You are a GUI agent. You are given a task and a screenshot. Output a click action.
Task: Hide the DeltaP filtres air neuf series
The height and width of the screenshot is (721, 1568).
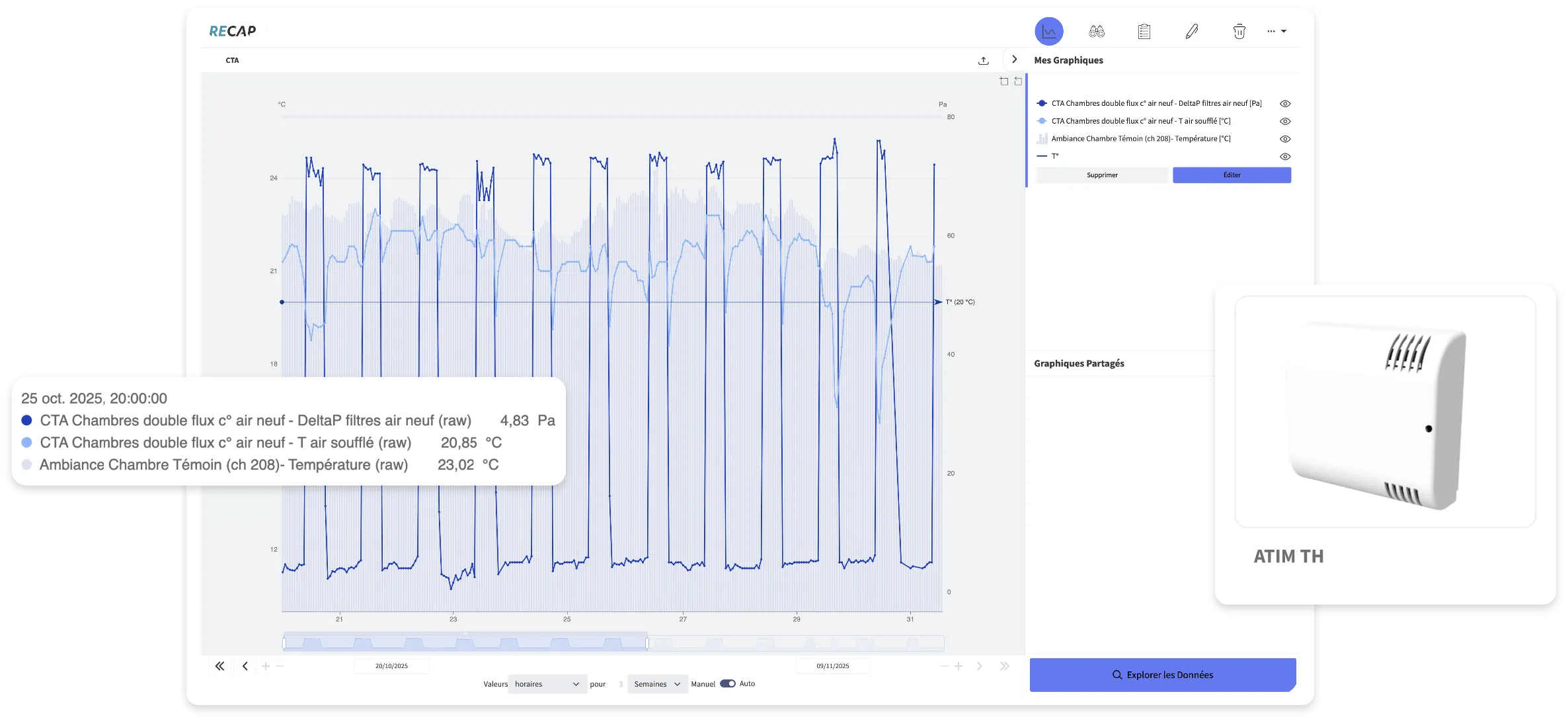[1285, 104]
